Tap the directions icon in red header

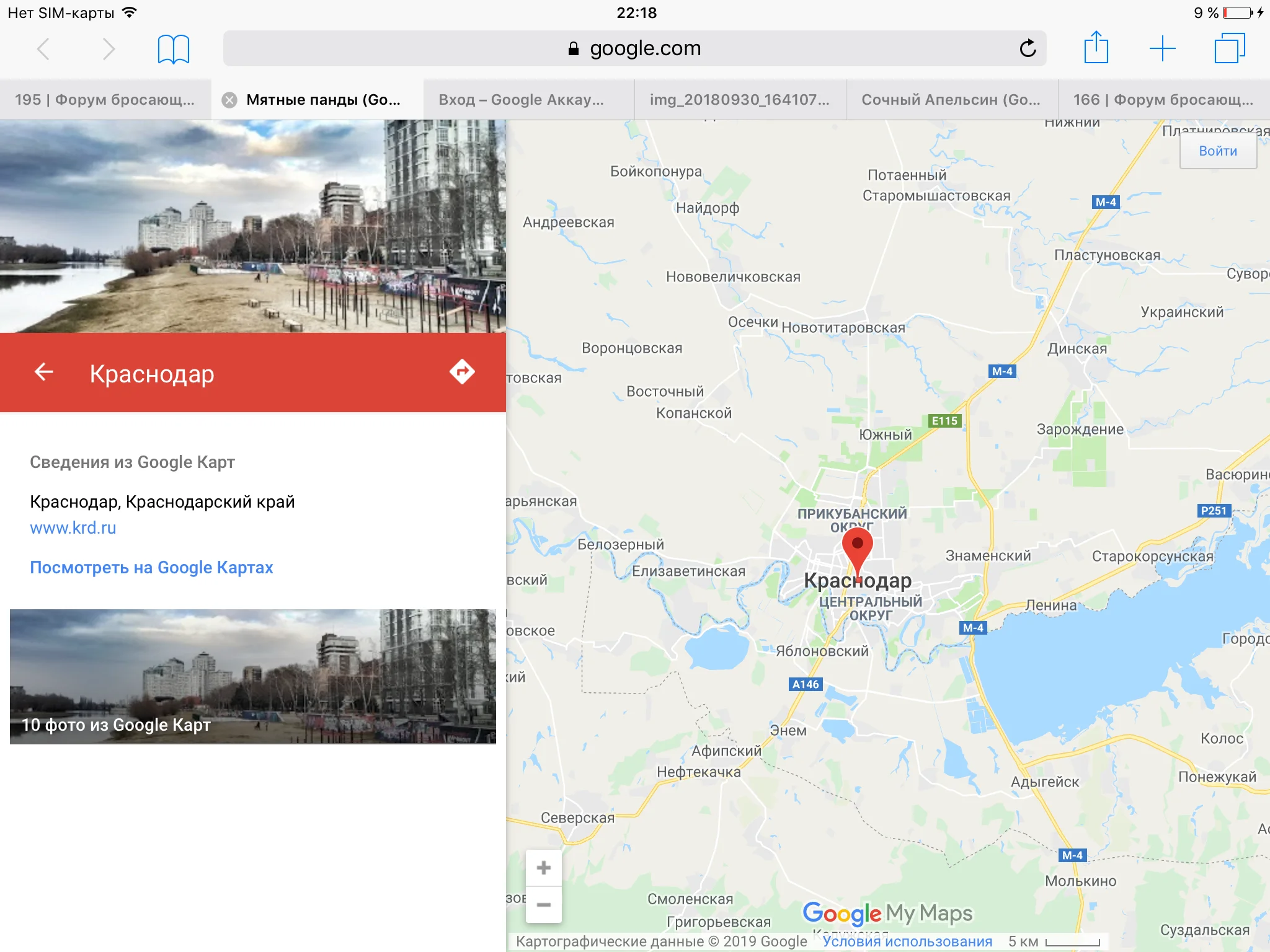(x=462, y=372)
